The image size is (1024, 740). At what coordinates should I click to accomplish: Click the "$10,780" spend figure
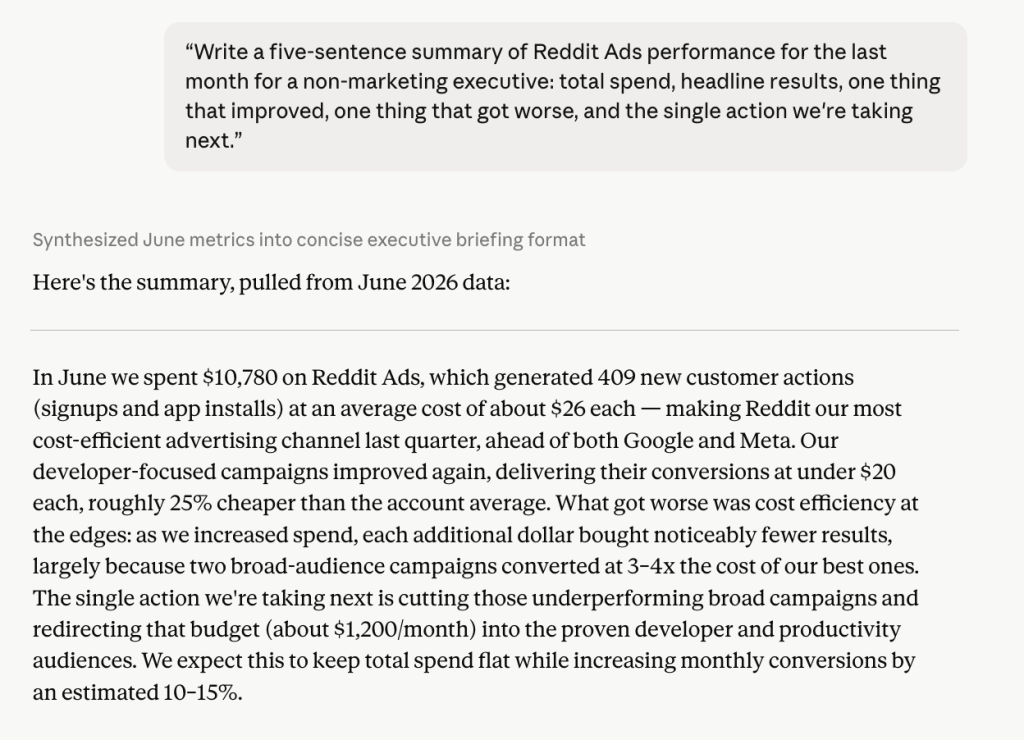pyautogui.click(x=240, y=378)
